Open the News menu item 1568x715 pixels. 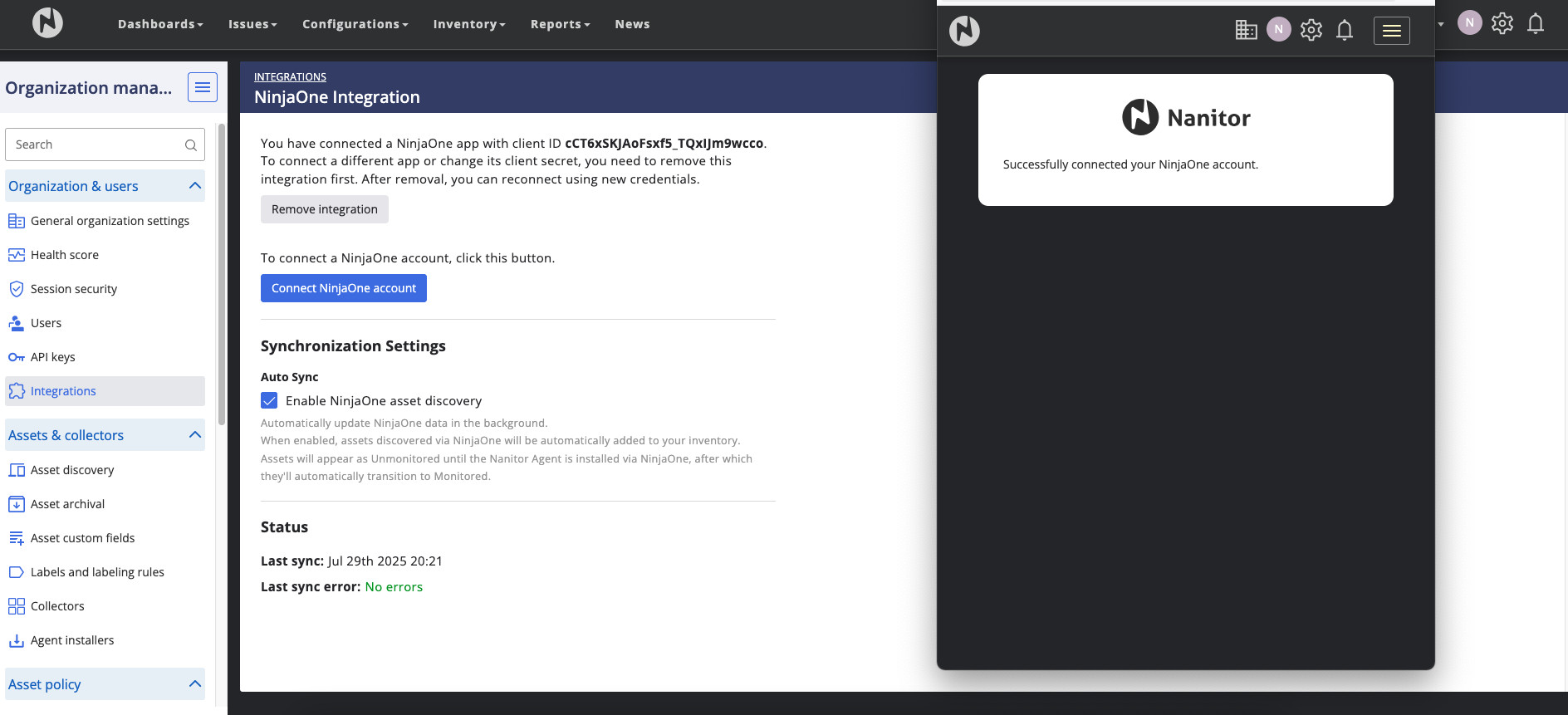tap(632, 24)
